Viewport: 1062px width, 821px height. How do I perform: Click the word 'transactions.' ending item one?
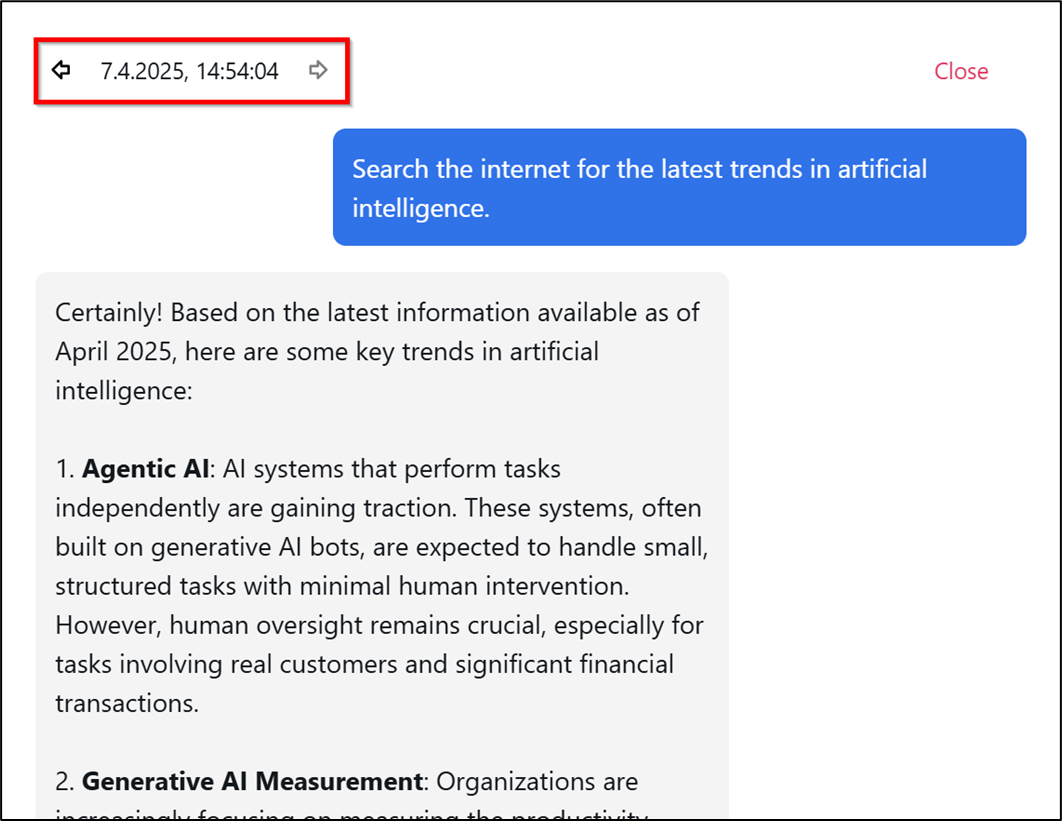coord(127,703)
